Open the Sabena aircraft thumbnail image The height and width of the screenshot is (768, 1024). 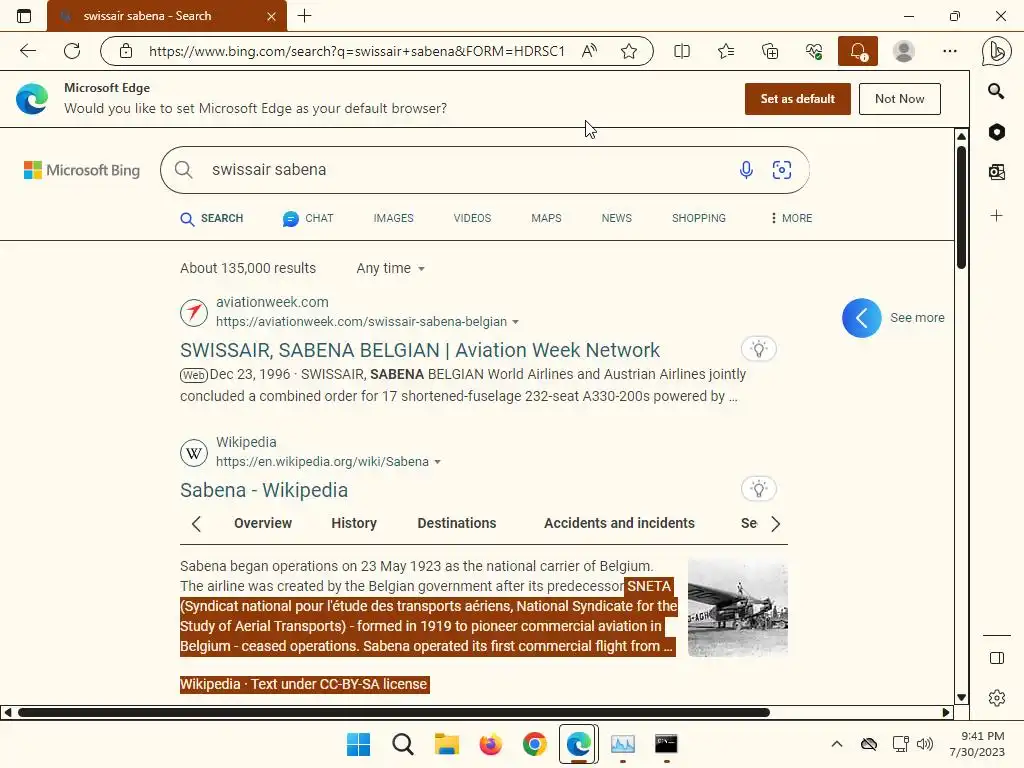click(x=738, y=607)
